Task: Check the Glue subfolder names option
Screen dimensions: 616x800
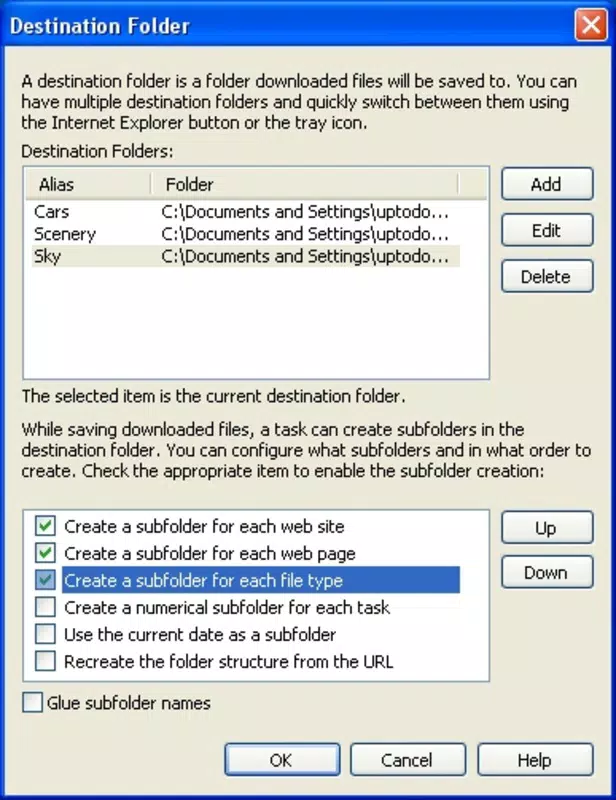Action: coord(32,703)
